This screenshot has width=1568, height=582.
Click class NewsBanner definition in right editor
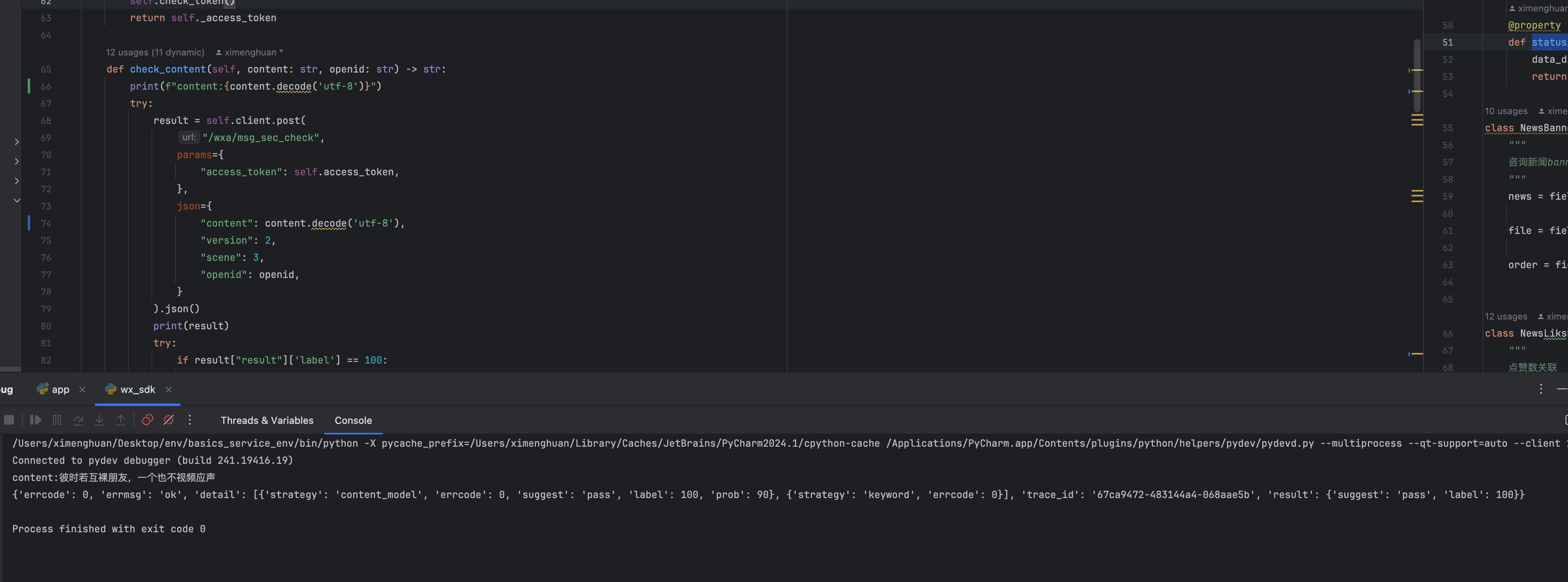(1526, 128)
